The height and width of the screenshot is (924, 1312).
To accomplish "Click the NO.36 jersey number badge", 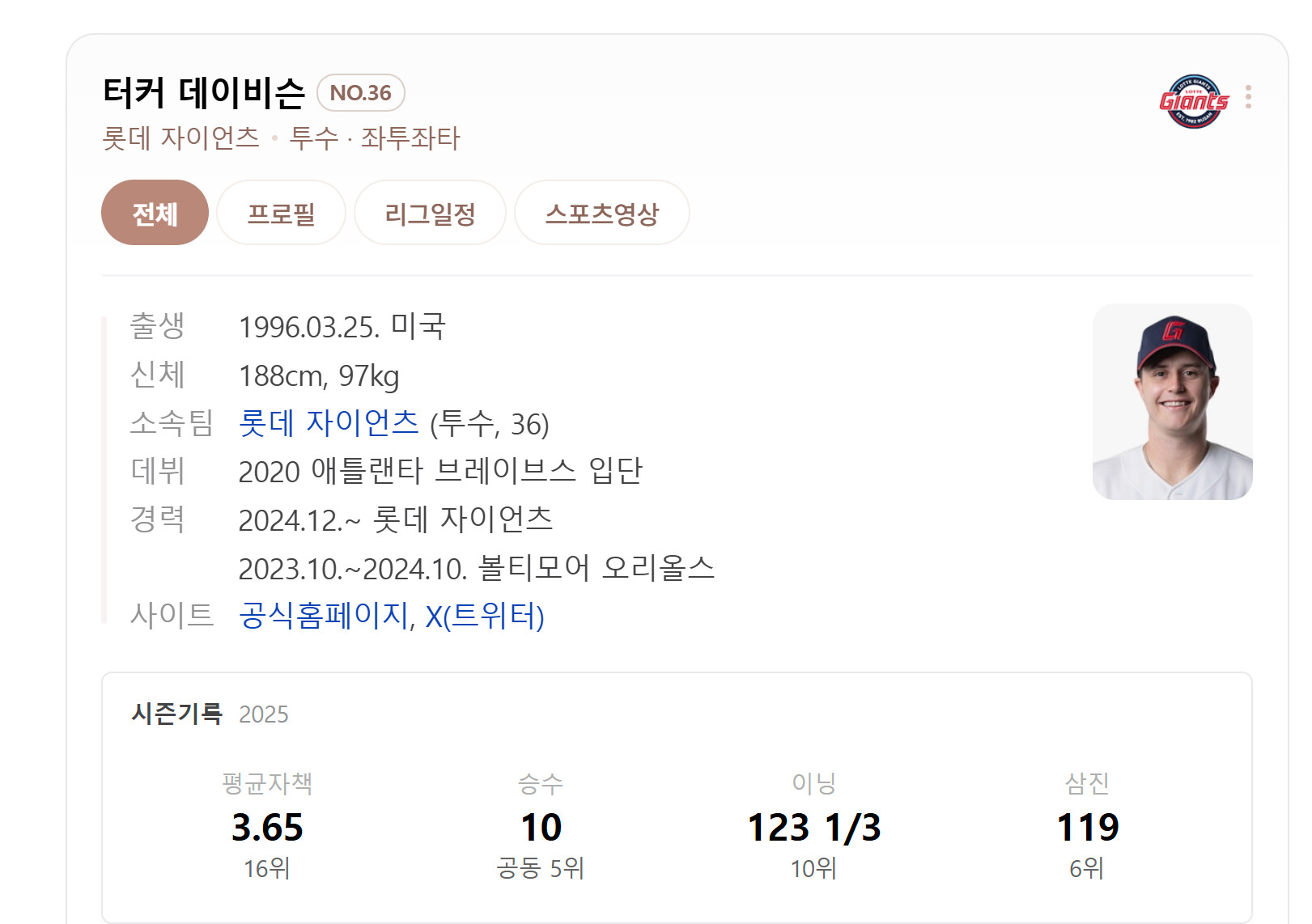I will 360,93.
